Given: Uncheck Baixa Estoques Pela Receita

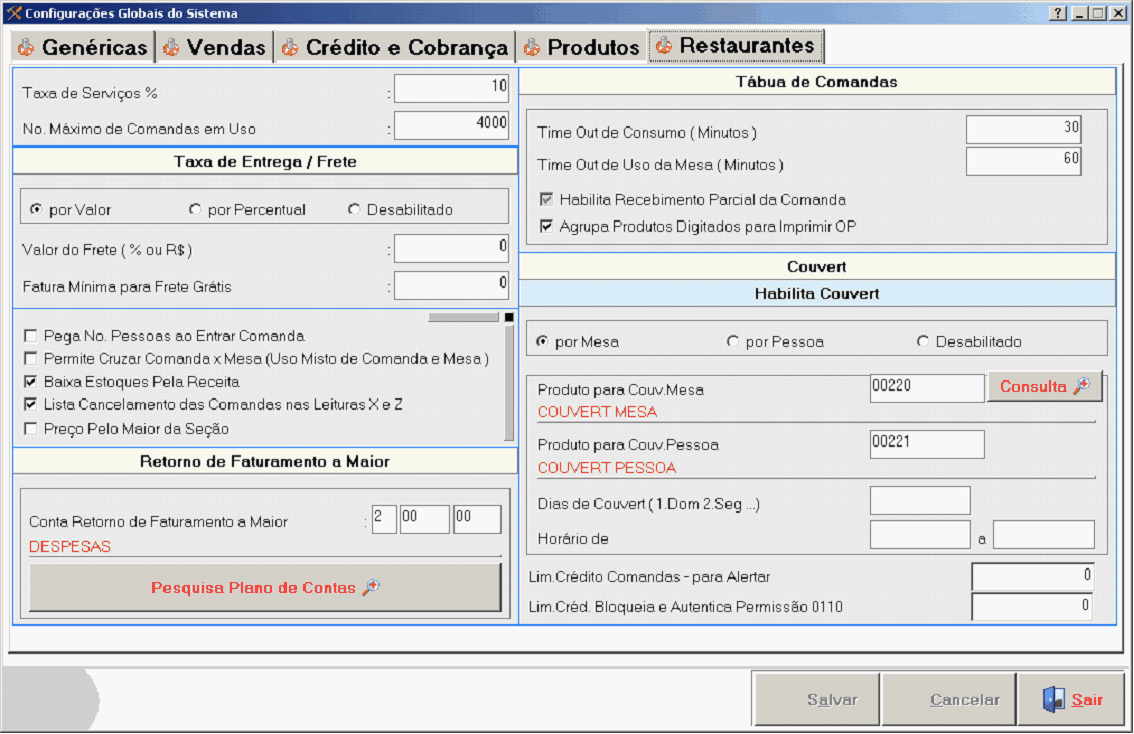Looking at the screenshot, I should coord(31,382).
